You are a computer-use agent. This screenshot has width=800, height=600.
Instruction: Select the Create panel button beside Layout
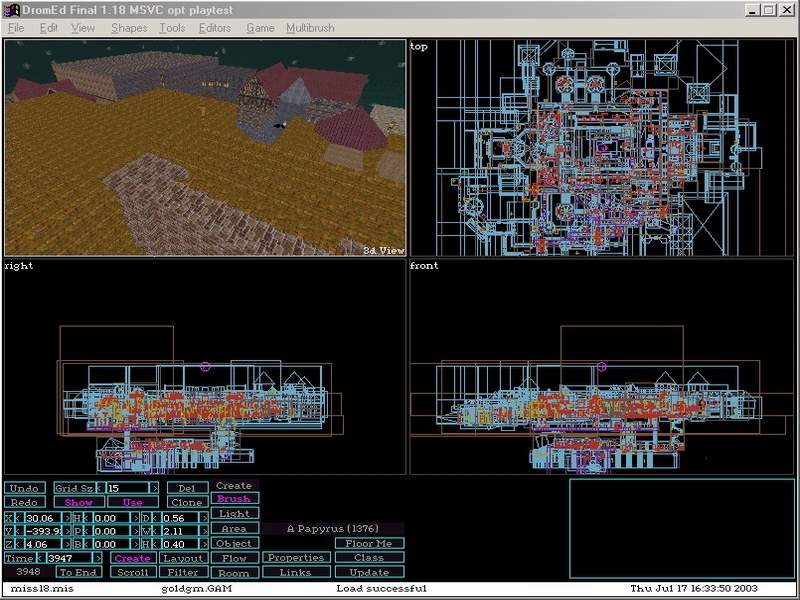click(133, 558)
